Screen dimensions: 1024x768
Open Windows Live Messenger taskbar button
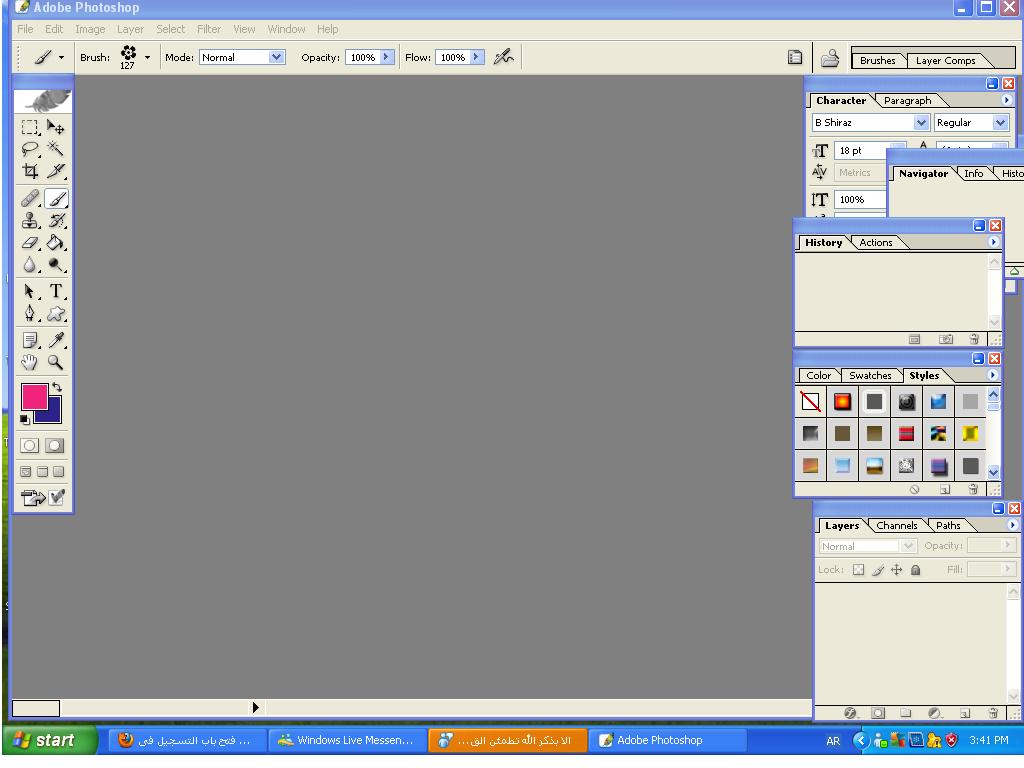[x=347, y=741]
